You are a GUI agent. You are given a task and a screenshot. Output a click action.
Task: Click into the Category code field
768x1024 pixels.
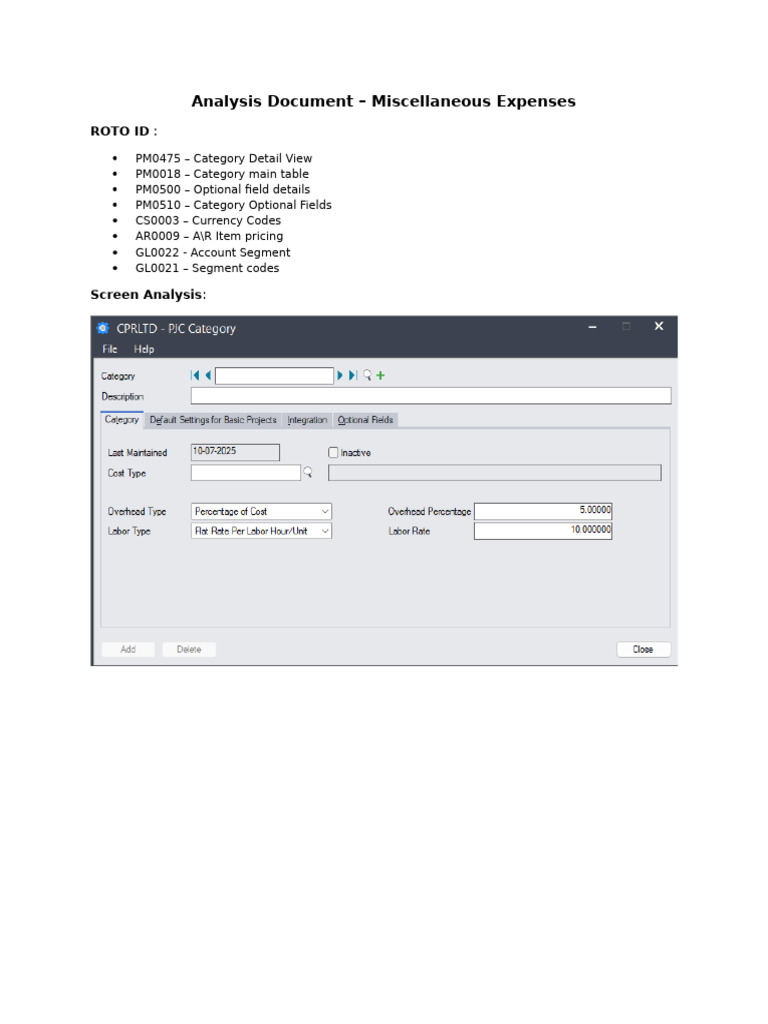pos(274,376)
